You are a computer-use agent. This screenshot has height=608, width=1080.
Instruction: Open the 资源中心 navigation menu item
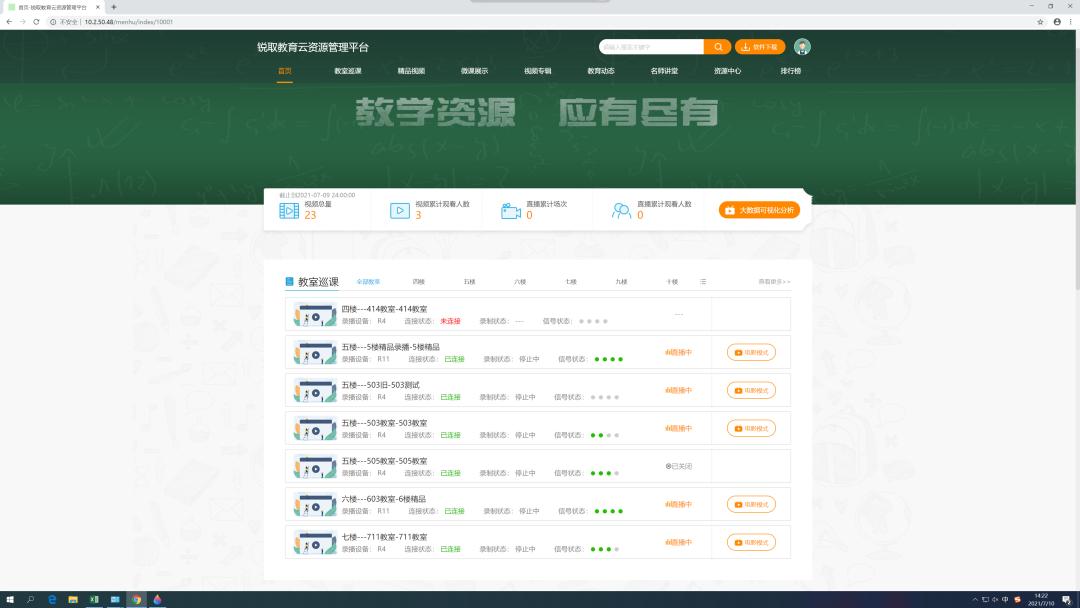click(x=727, y=71)
